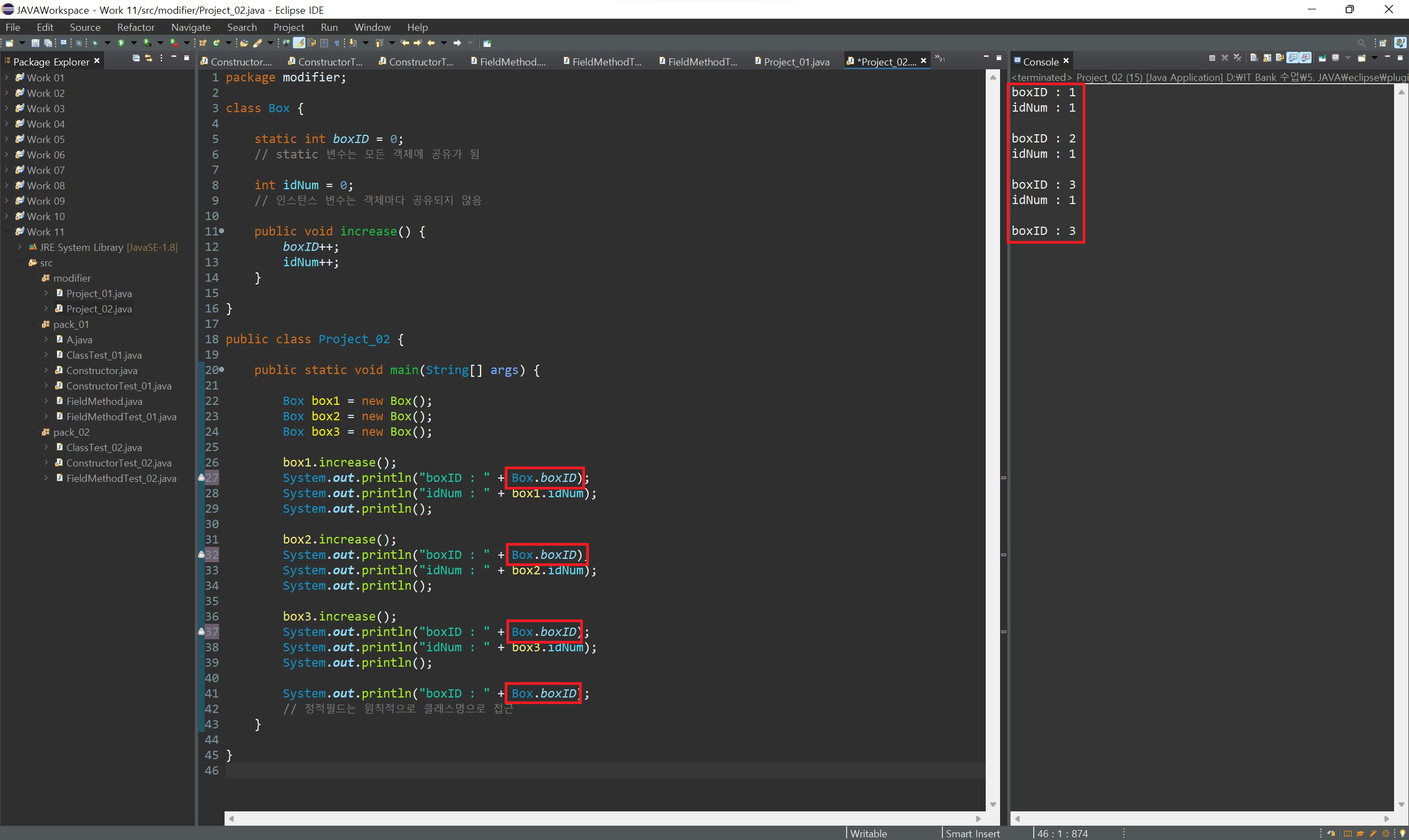This screenshot has width=1409, height=840.
Task: Click Link with Editor arrows icon
Action: tap(149, 58)
